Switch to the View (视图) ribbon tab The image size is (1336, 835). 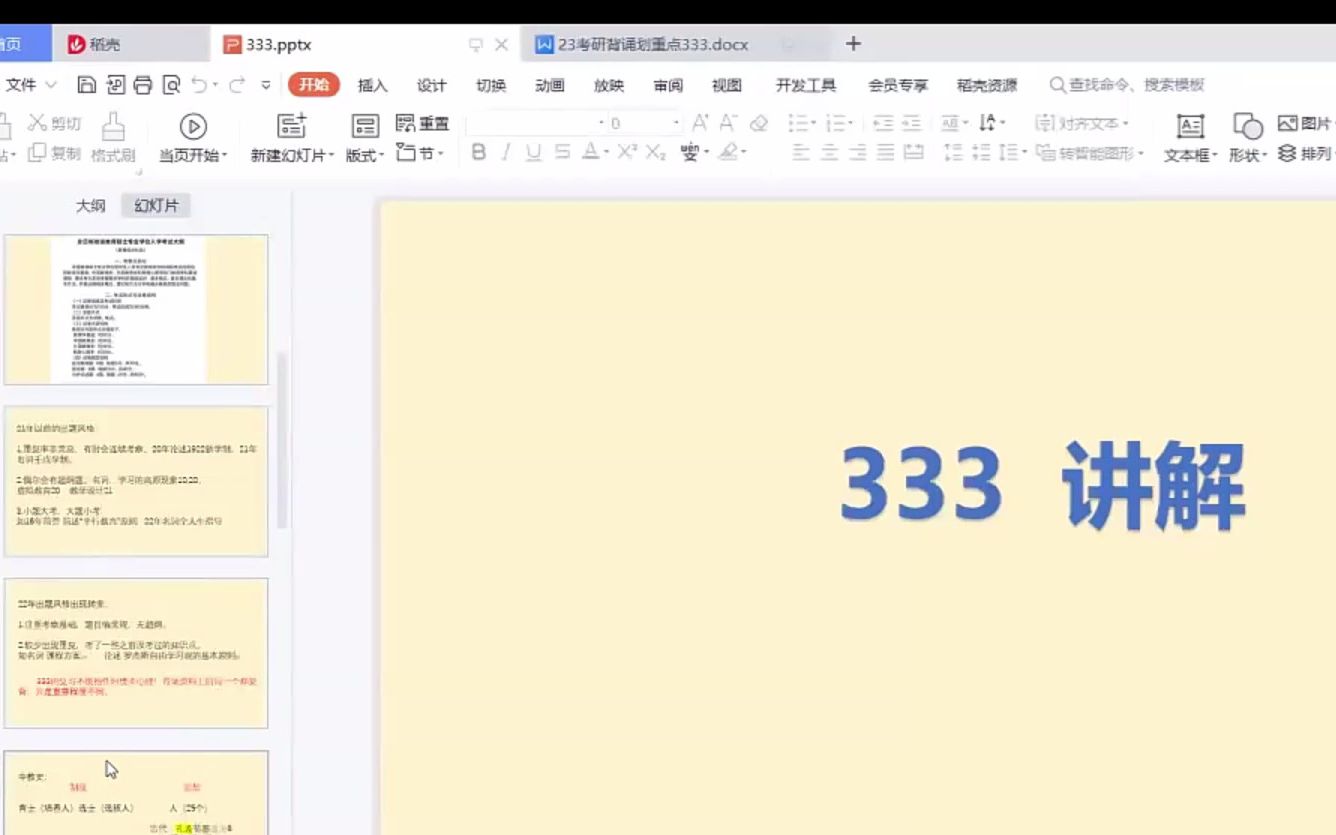727,85
